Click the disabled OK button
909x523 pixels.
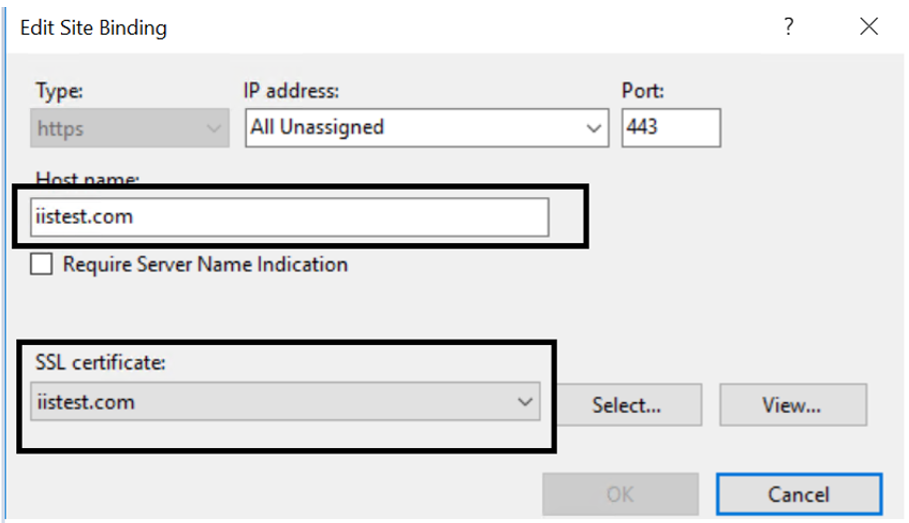[620, 494]
